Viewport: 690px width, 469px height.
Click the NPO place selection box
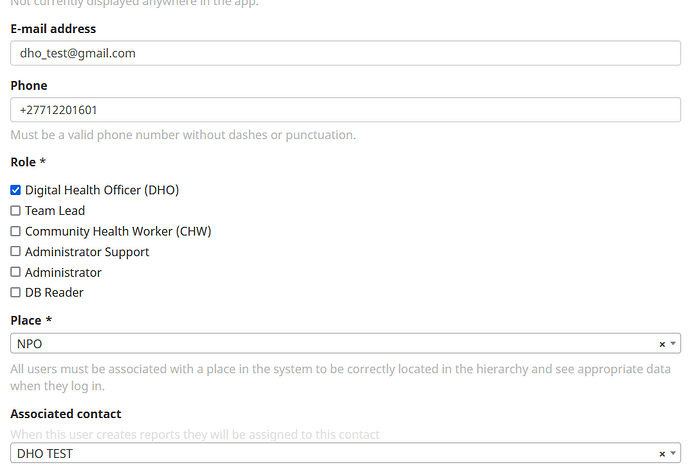pos(330,344)
